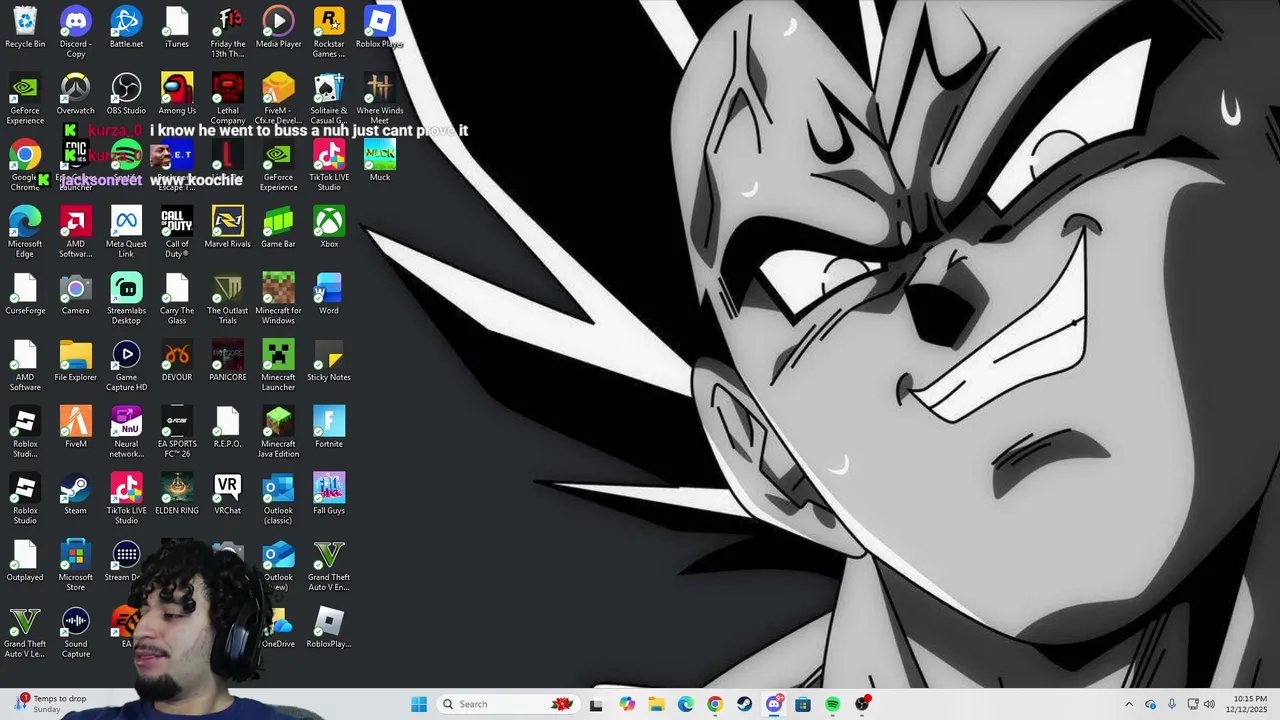Open the Minecraft Java Edition icon
This screenshot has width=1280, height=720.
pyautogui.click(x=278, y=432)
